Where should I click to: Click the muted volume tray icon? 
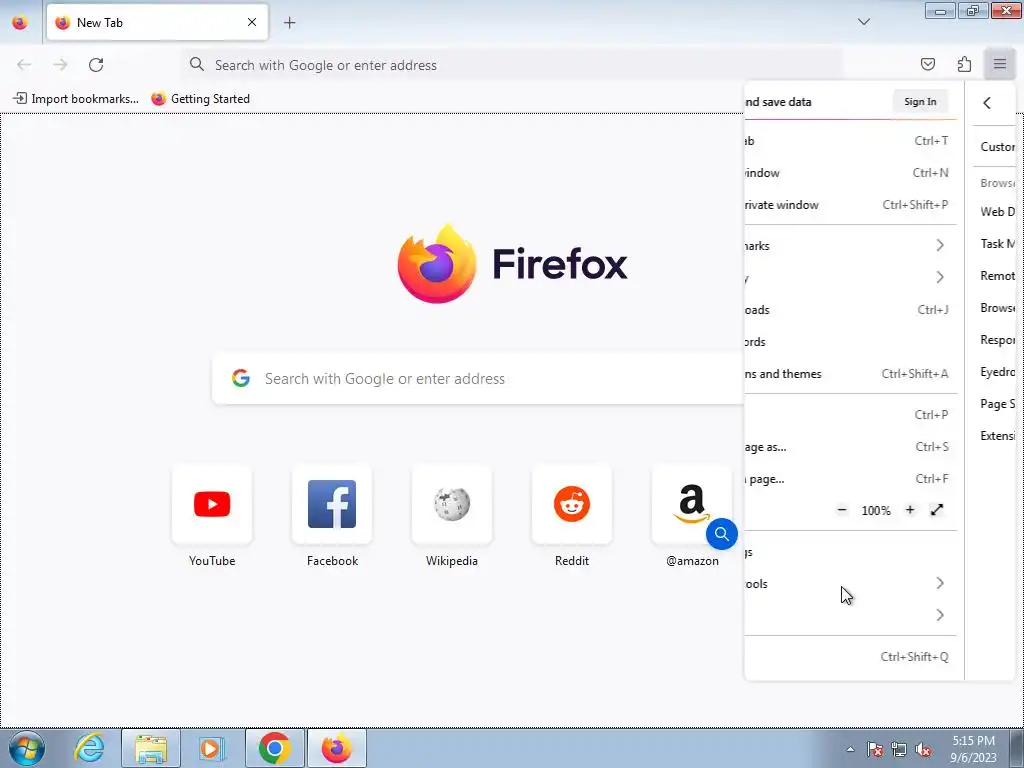[x=923, y=749]
